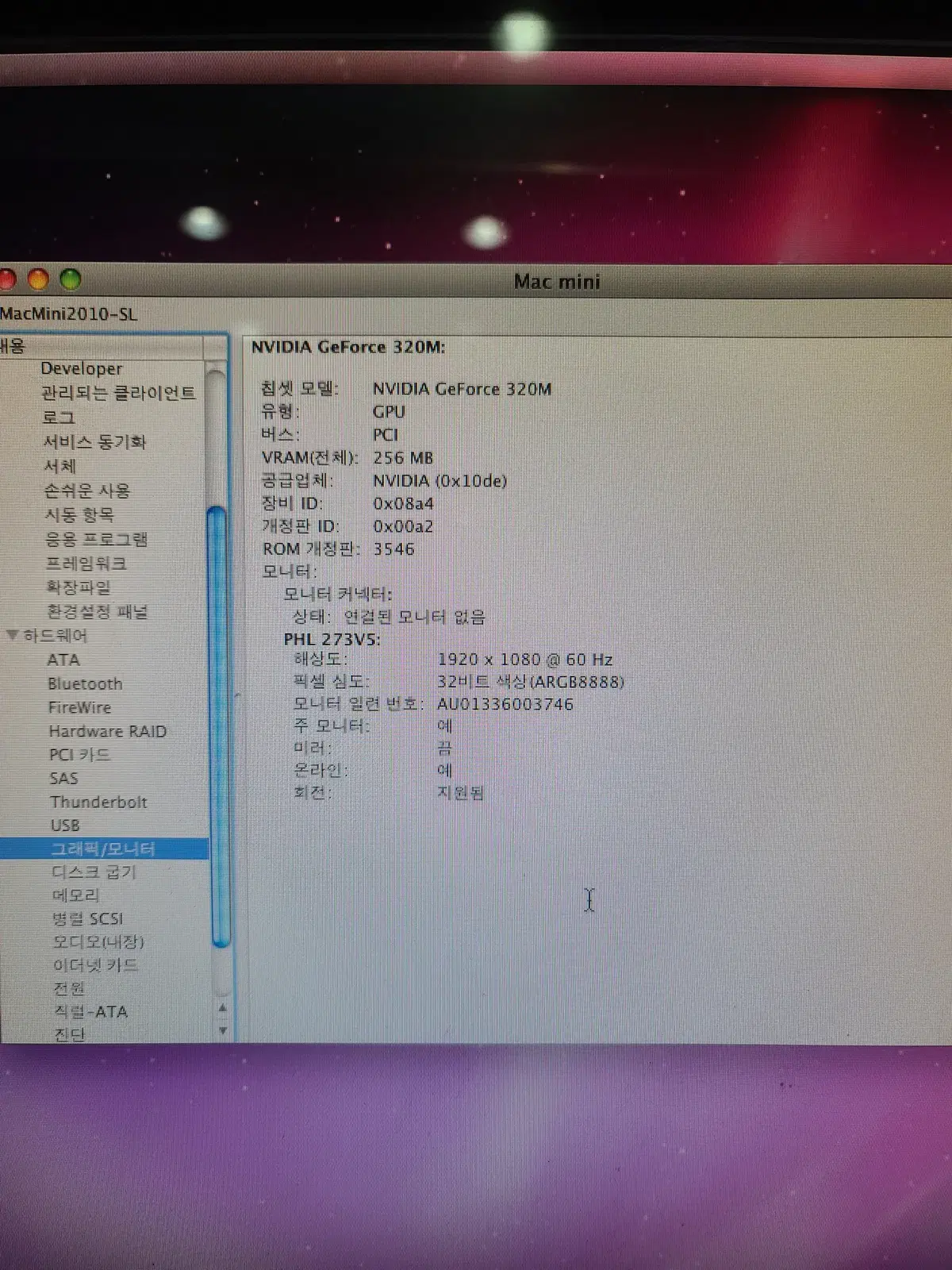Select 메모리 in the sidebar
This screenshot has width=952, height=1270.
(76, 895)
